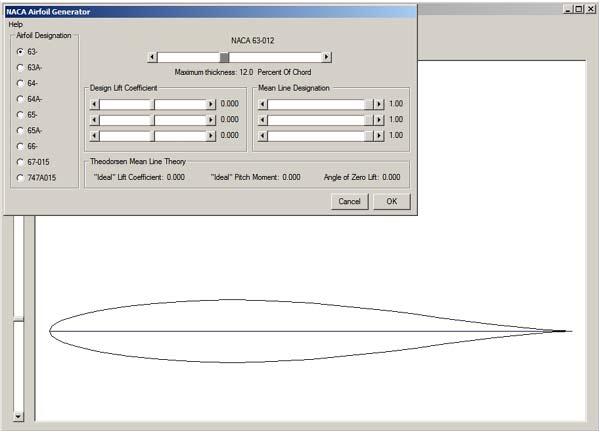Click second Mean Line Designation slider thumb

[x=369, y=120]
